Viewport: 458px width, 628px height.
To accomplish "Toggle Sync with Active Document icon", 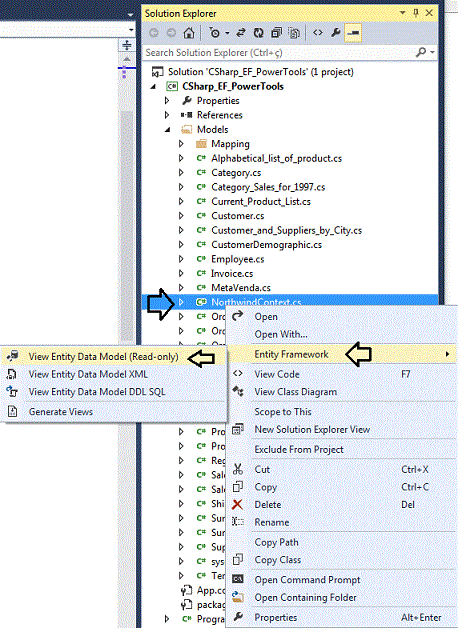I will (241, 33).
